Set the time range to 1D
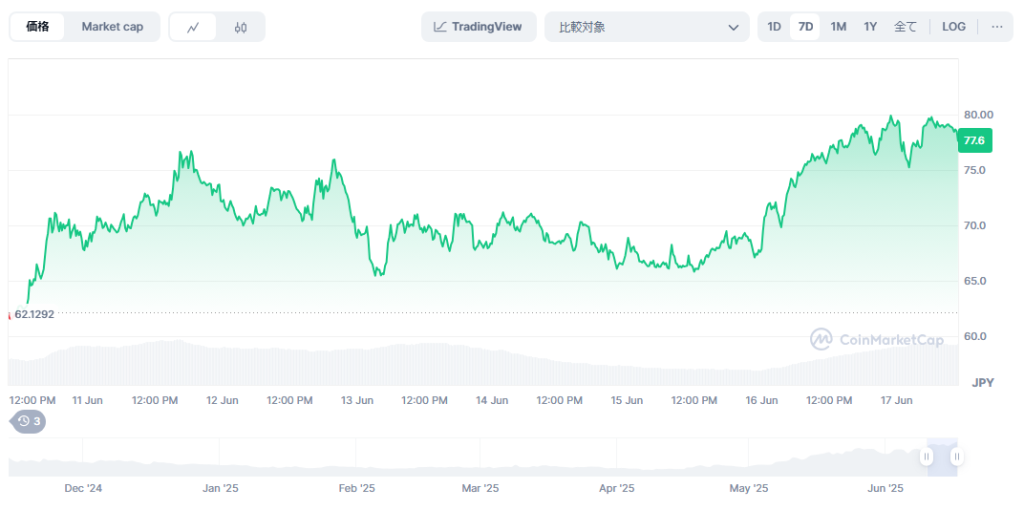This screenshot has width=1024, height=510. [774, 27]
